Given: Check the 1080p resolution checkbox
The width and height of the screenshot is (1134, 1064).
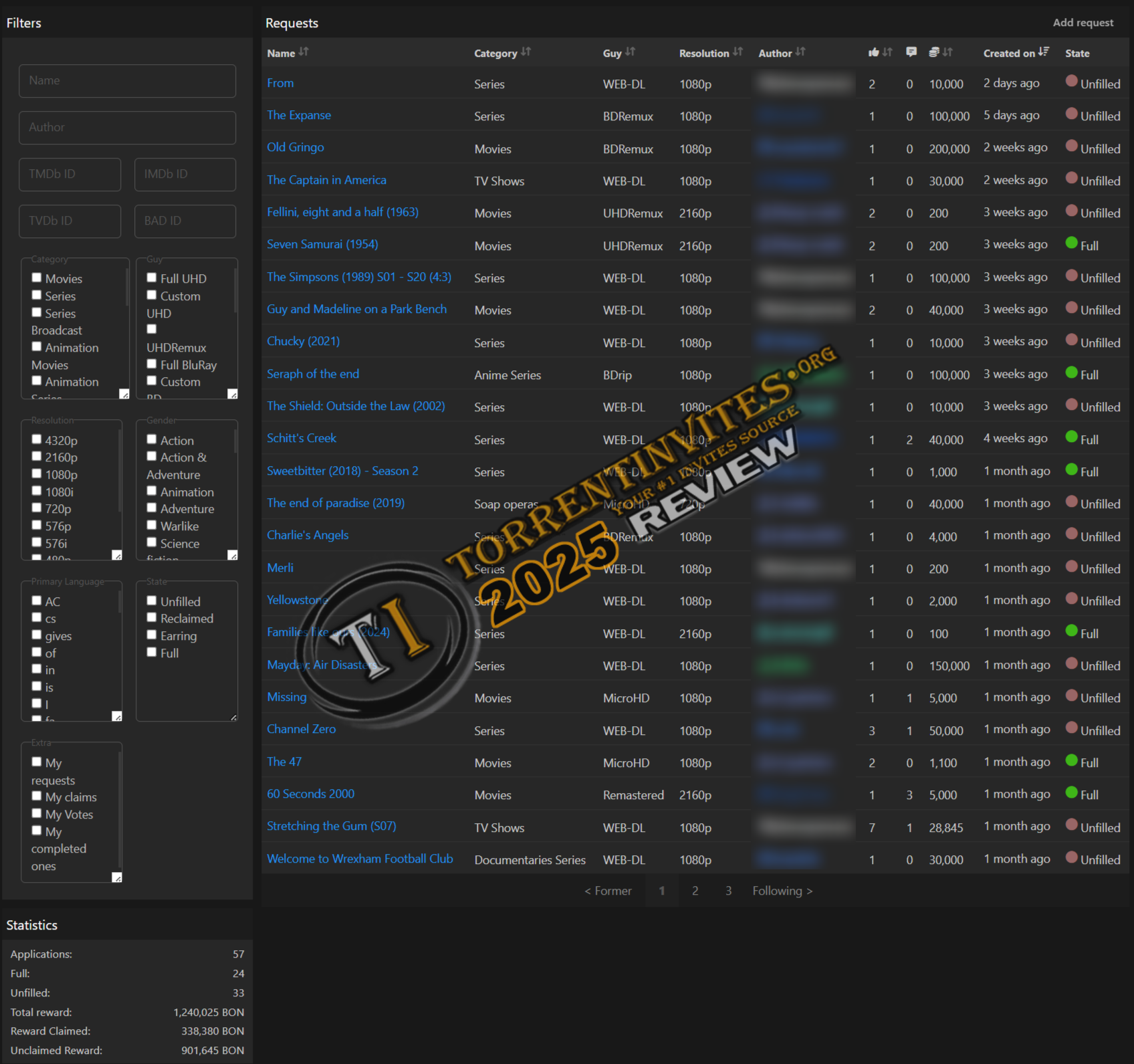Looking at the screenshot, I should [37, 473].
